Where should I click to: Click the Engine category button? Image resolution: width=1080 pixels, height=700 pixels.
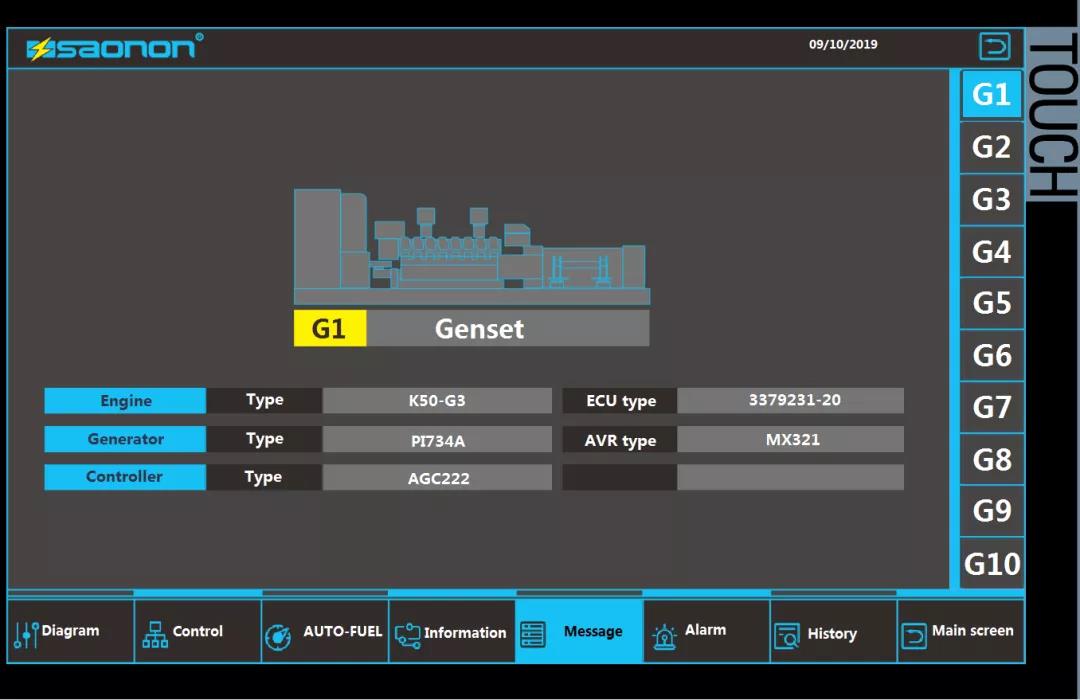coord(125,401)
